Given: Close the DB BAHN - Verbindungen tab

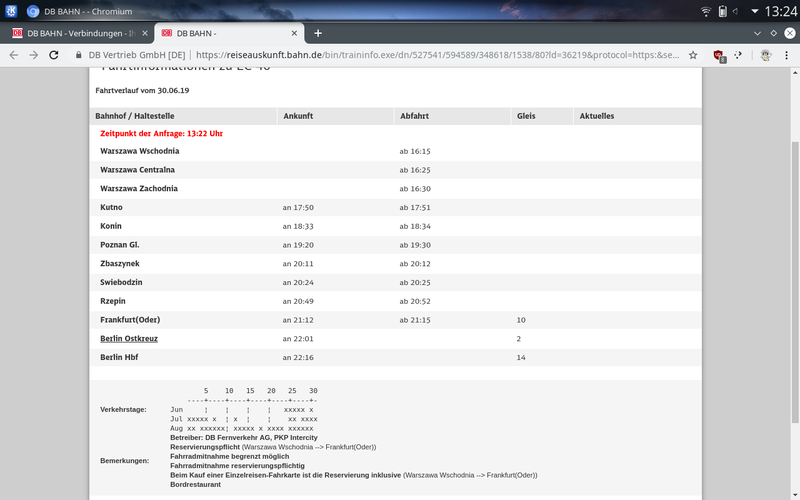Looking at the screenshot, I should [145, 33].
